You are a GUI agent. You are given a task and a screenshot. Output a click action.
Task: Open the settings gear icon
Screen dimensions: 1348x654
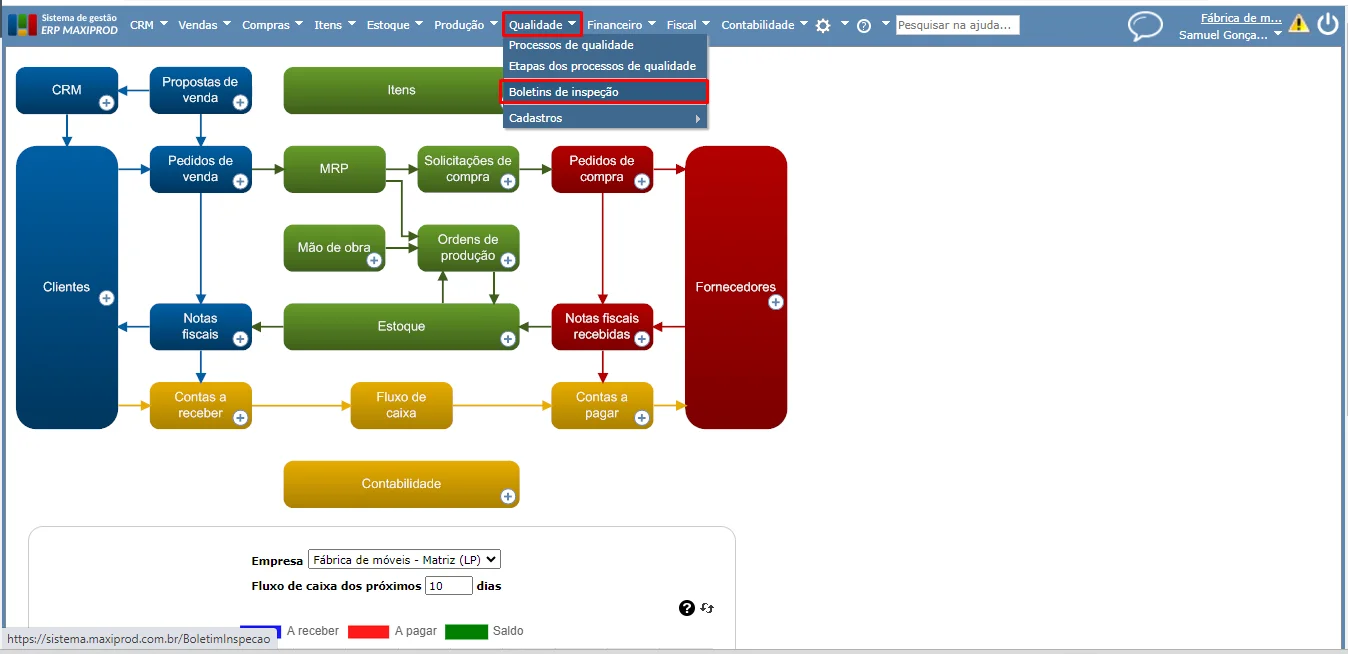823,26
